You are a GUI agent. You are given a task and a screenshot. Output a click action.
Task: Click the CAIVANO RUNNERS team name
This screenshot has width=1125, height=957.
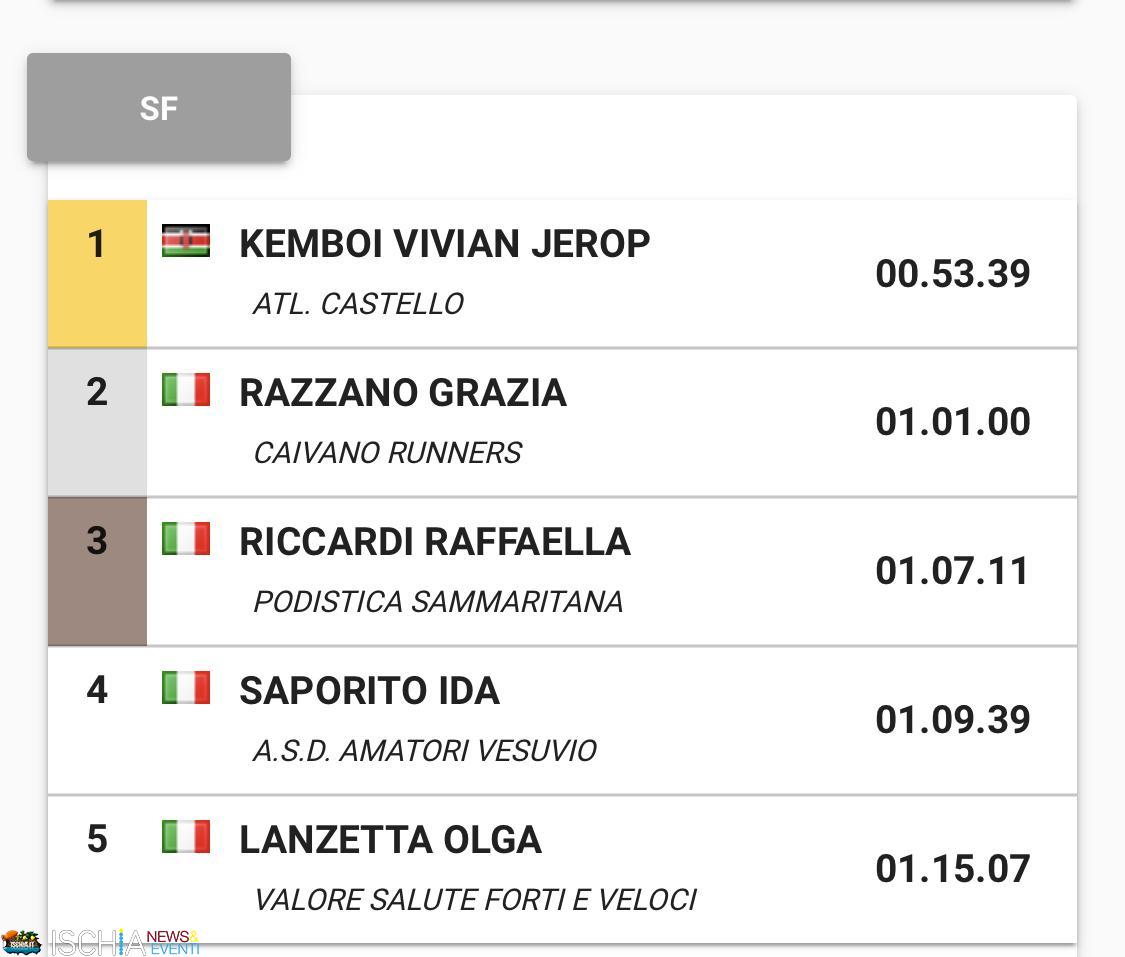point(387,453)
